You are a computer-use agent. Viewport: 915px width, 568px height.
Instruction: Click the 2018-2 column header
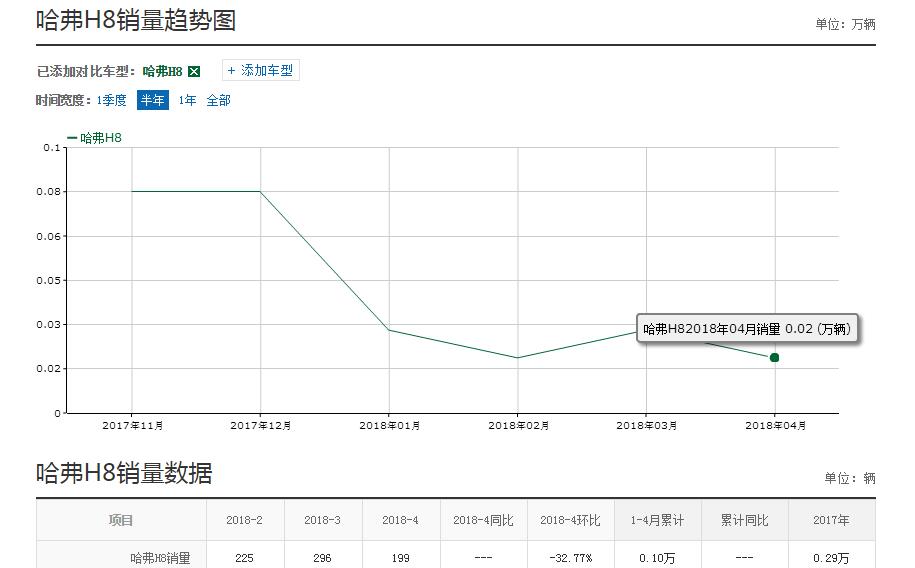(245, 520)
